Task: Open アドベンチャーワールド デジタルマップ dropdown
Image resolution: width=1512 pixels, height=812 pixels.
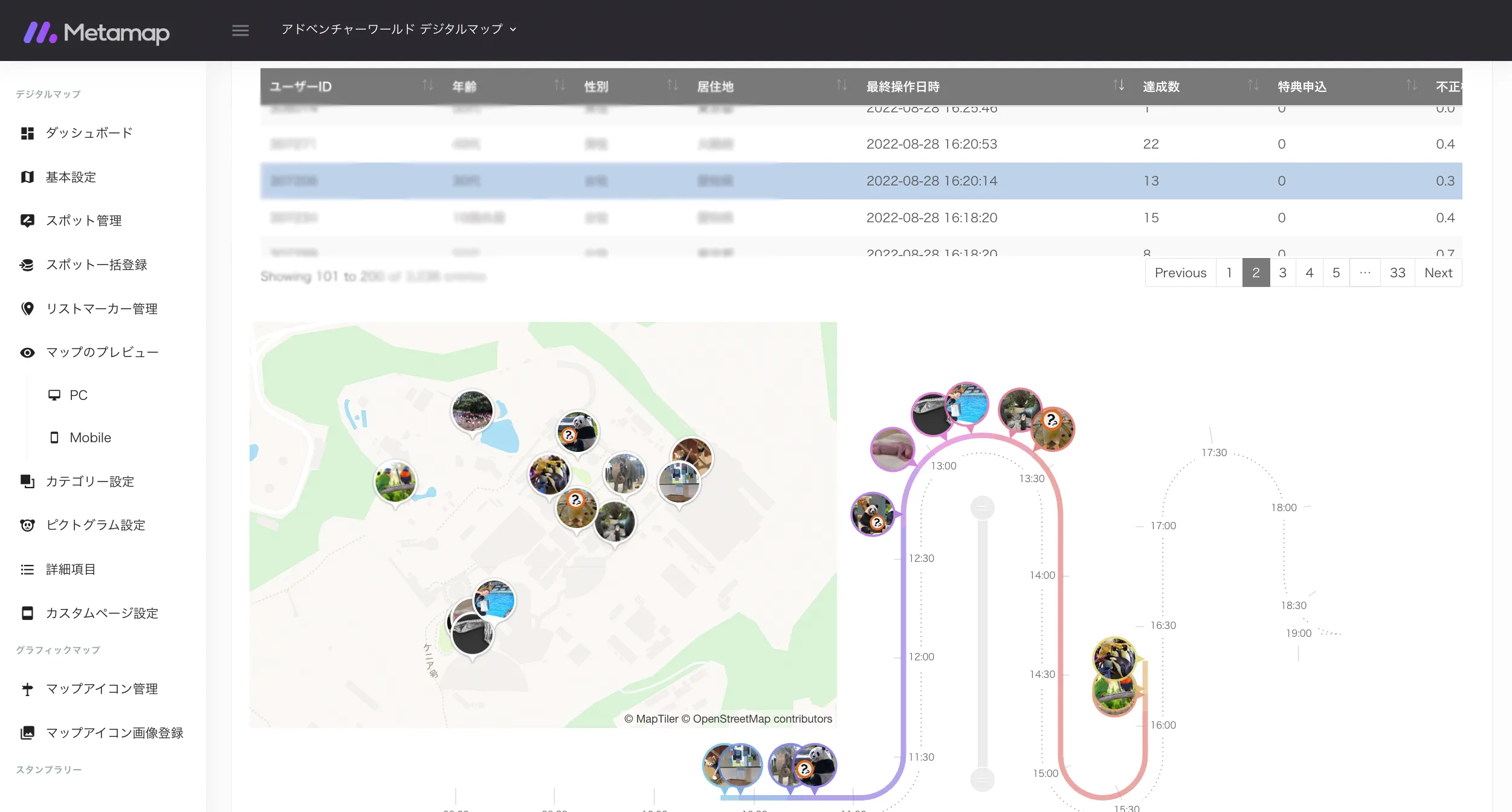Action: click(x=399, y=29)
